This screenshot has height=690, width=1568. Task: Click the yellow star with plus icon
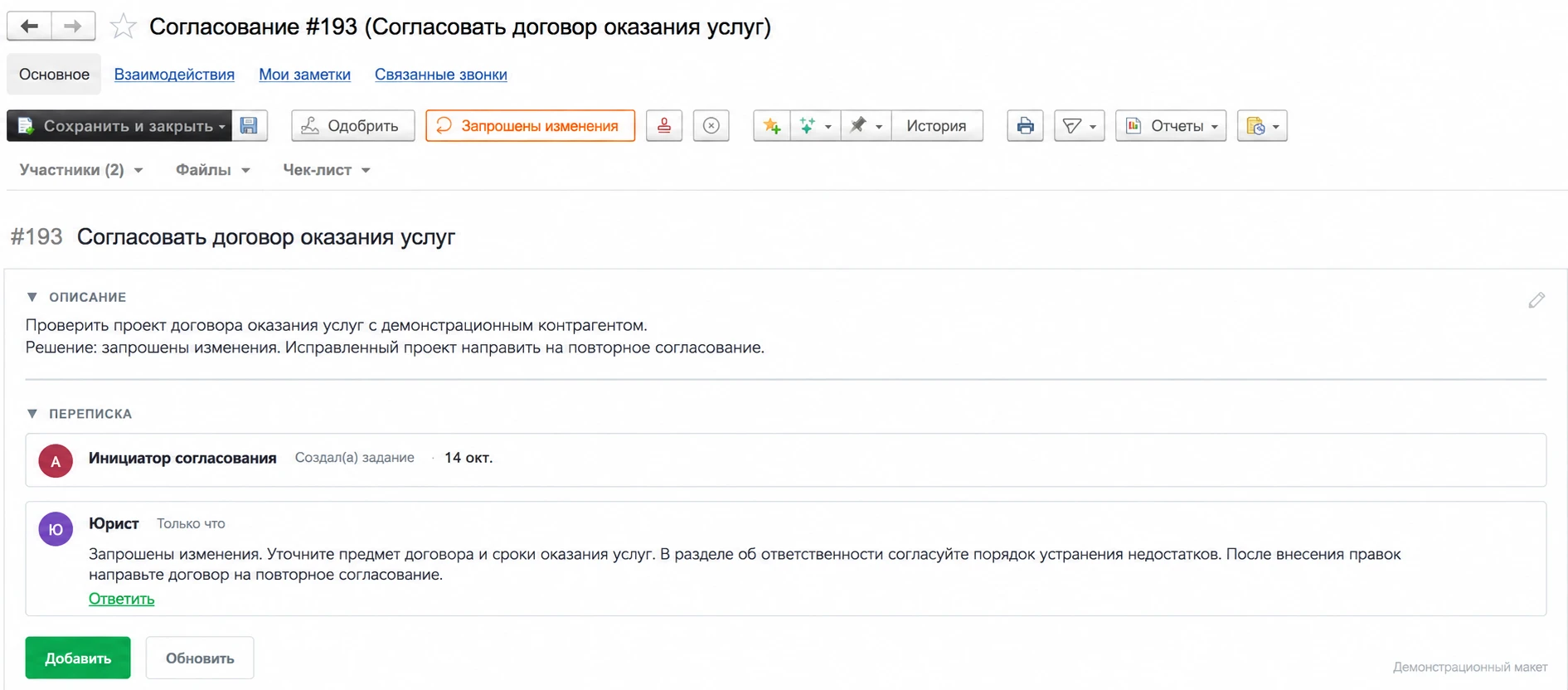pyautogui.click(x=772, y=126)
